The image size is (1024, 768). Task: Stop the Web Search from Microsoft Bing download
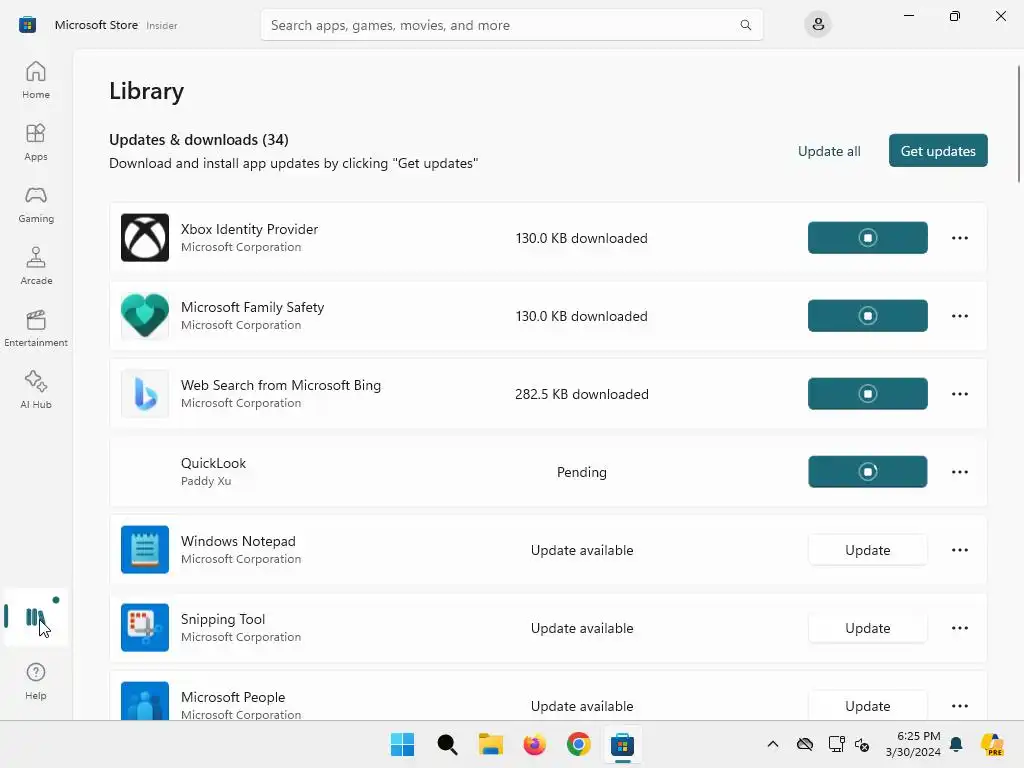(867, 394)
